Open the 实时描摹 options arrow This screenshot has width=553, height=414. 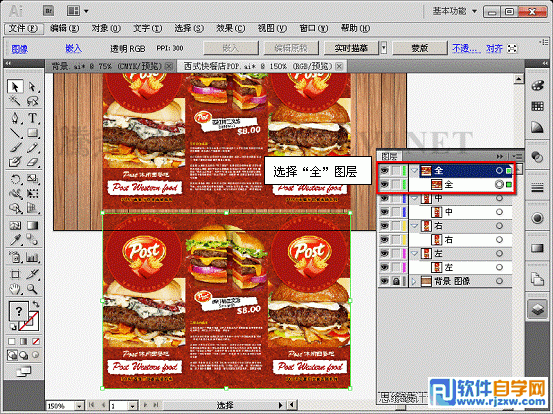(x=384, y=48)
